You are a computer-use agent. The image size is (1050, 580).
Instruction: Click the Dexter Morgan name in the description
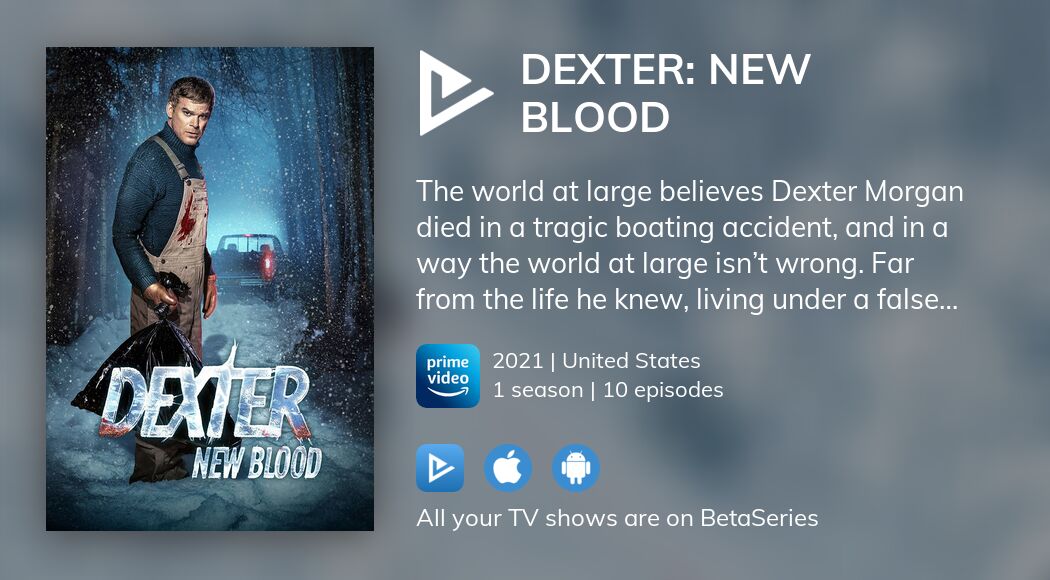tap(867, 192)
